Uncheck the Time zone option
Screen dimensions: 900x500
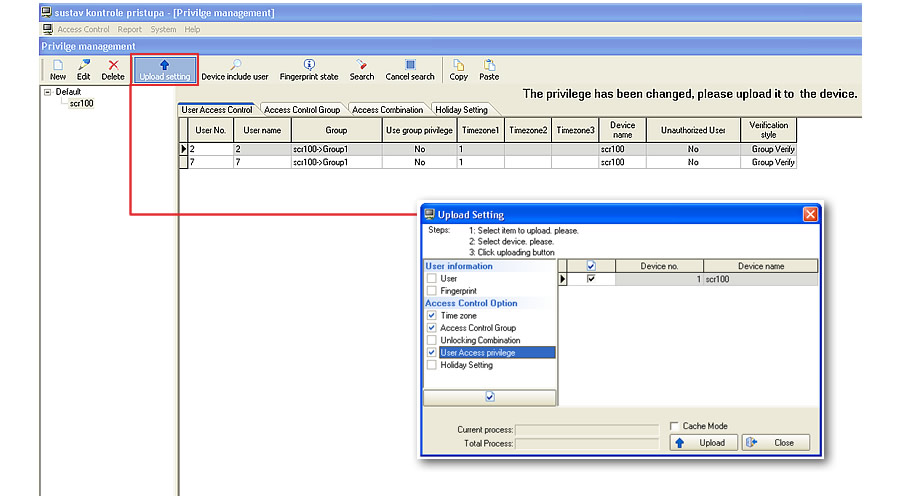tap(432, 315)
